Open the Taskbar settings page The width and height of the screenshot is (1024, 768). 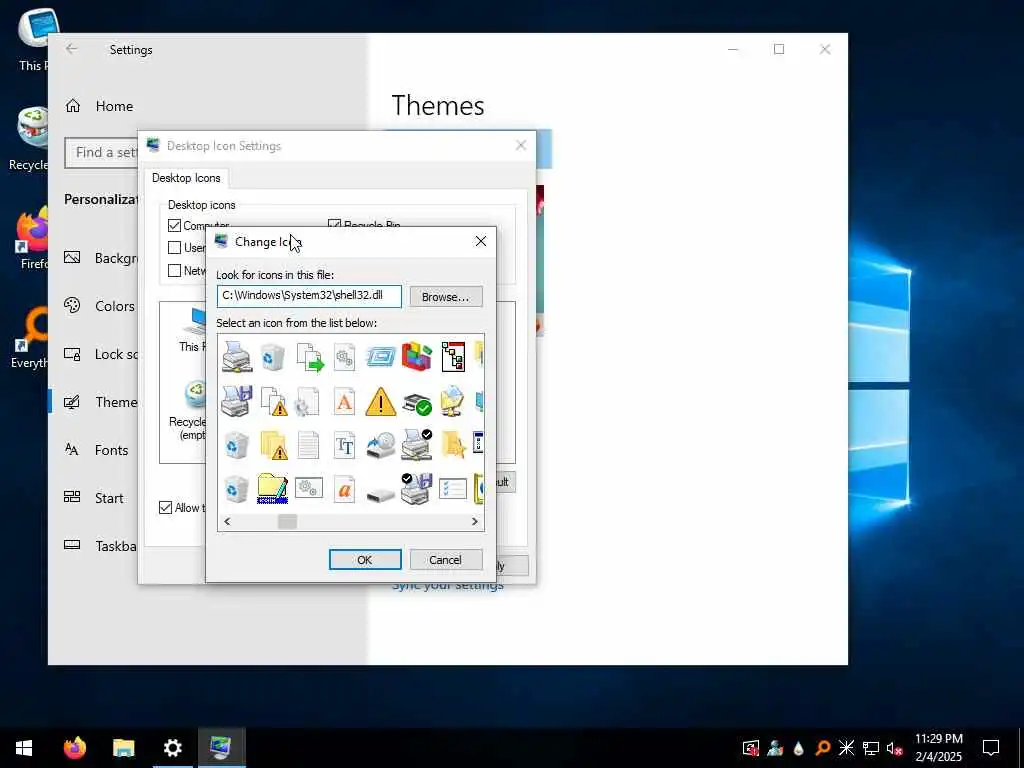[101, 546]
